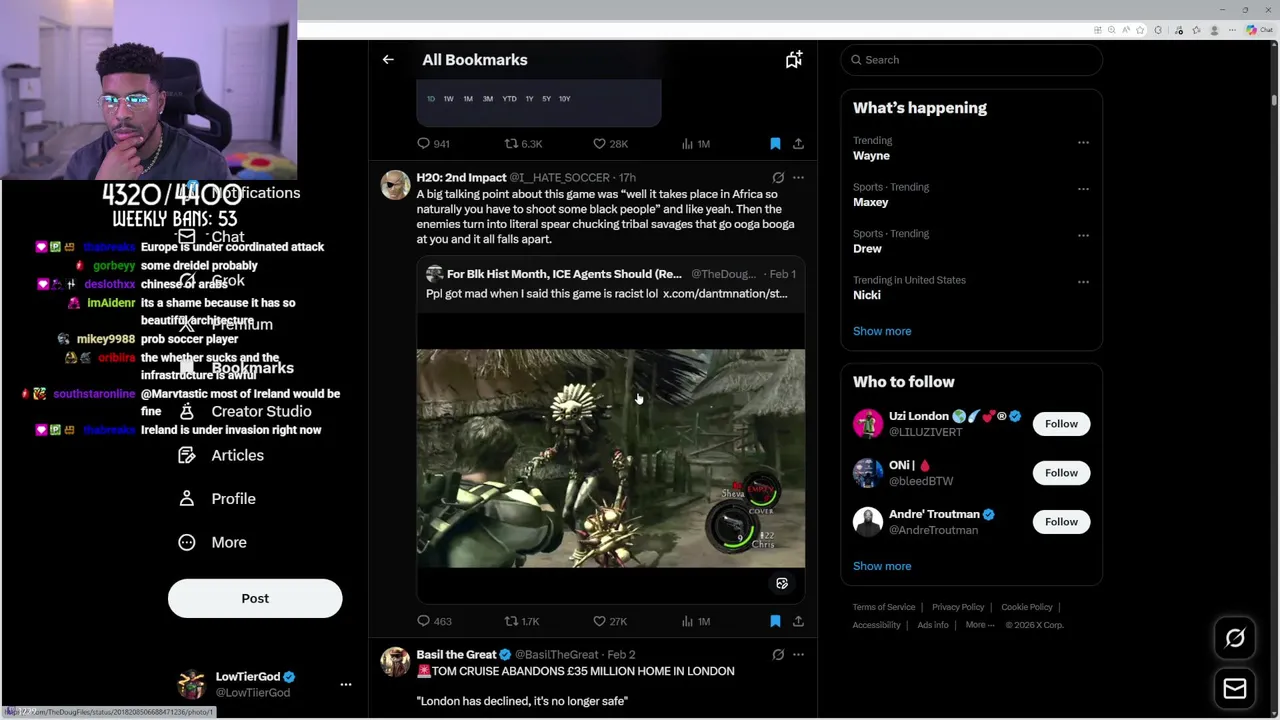
Task: Go to Articles in the sidebar
Action: point(221,455)
